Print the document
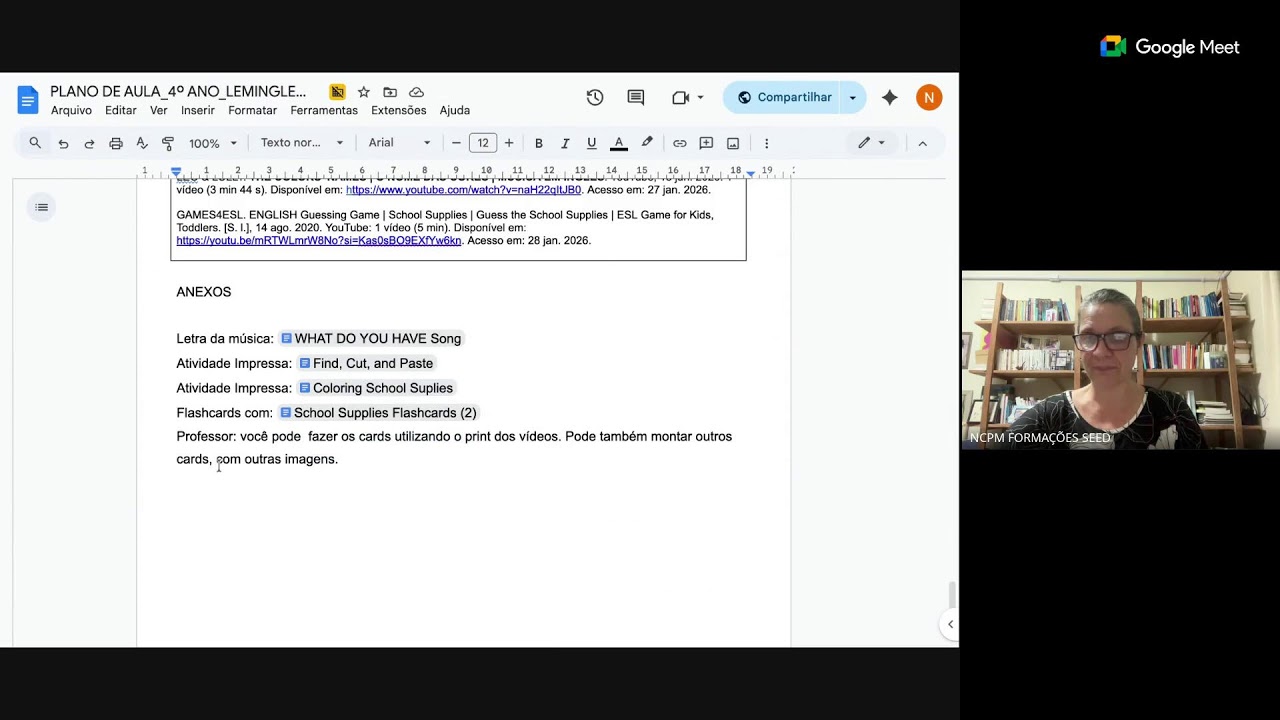This screenshot has height=720, width=1280. (116, 143)
